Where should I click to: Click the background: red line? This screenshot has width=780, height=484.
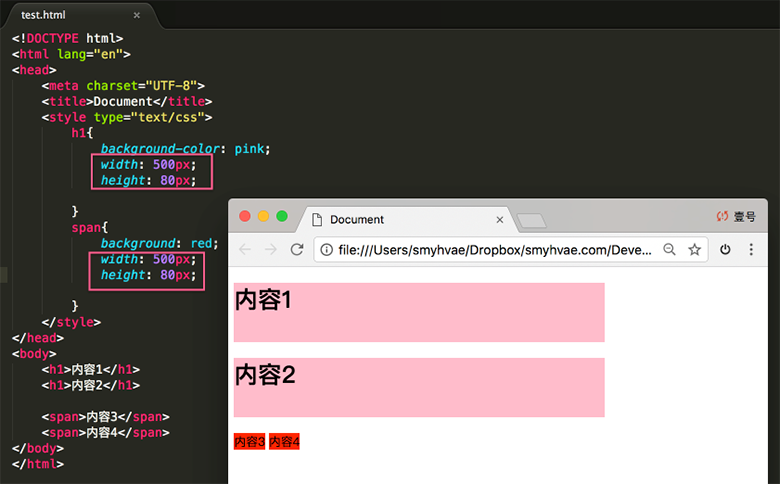point(160,243)
